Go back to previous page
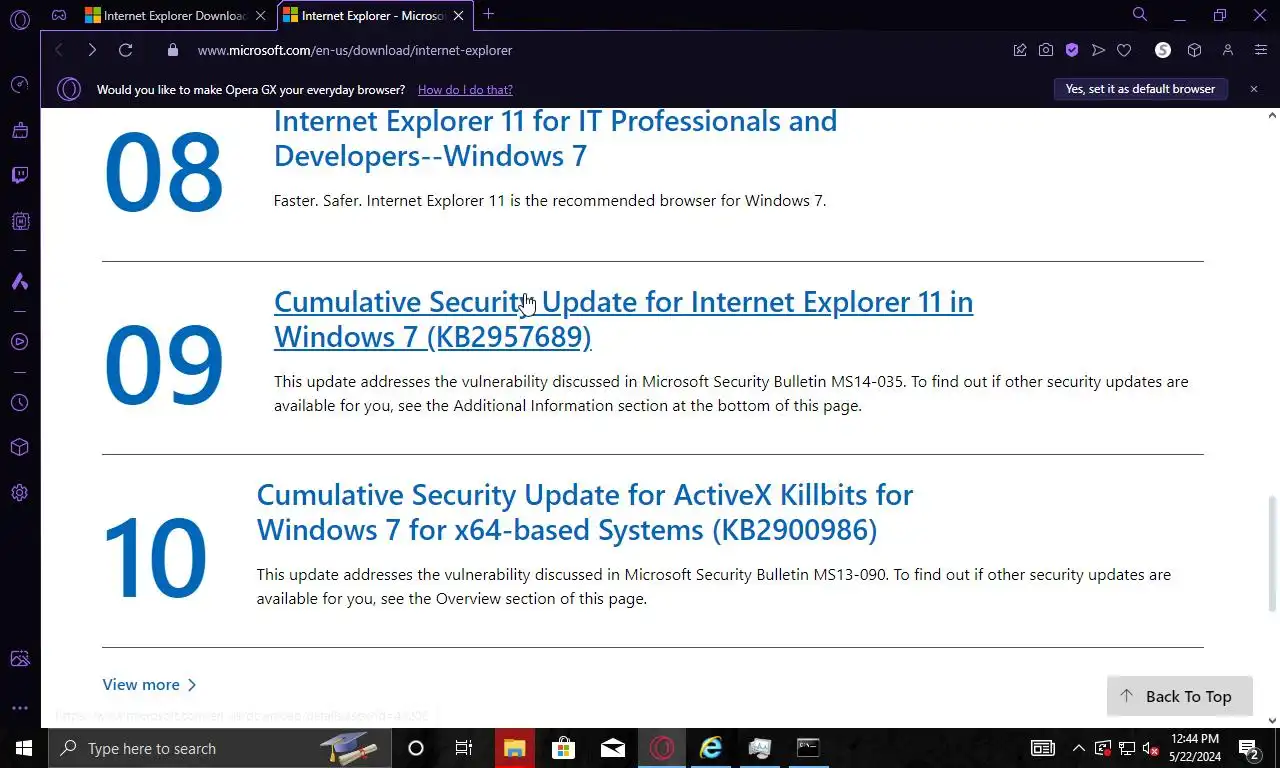Viewport: 1280px width, 768px height. pos(59,50)
